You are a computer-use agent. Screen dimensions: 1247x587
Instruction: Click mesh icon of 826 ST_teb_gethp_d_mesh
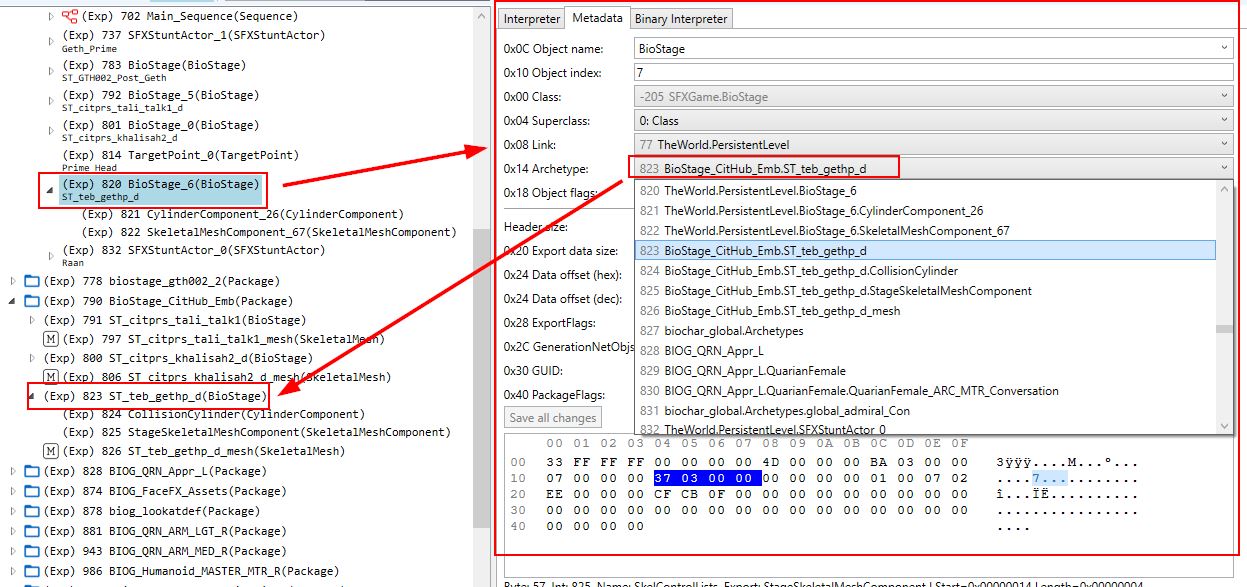point(50,451)
